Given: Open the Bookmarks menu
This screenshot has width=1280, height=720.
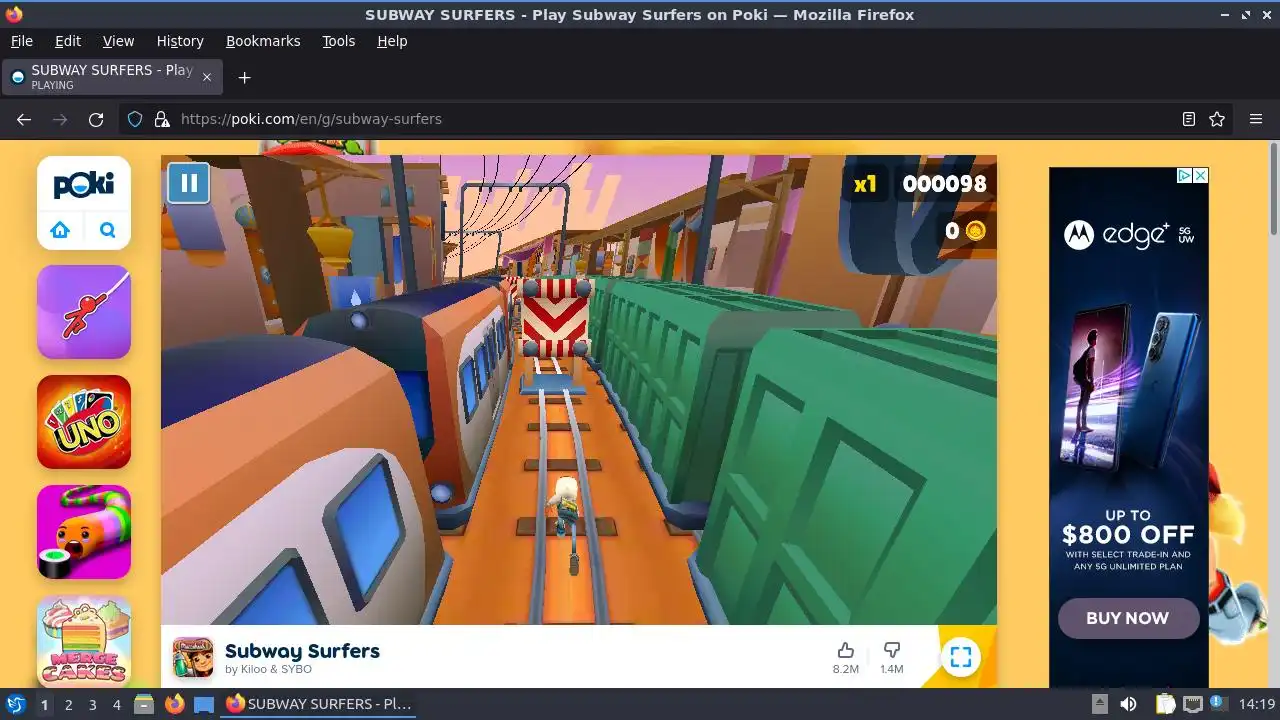Looking at the screenshot, I should coord(263,41).
